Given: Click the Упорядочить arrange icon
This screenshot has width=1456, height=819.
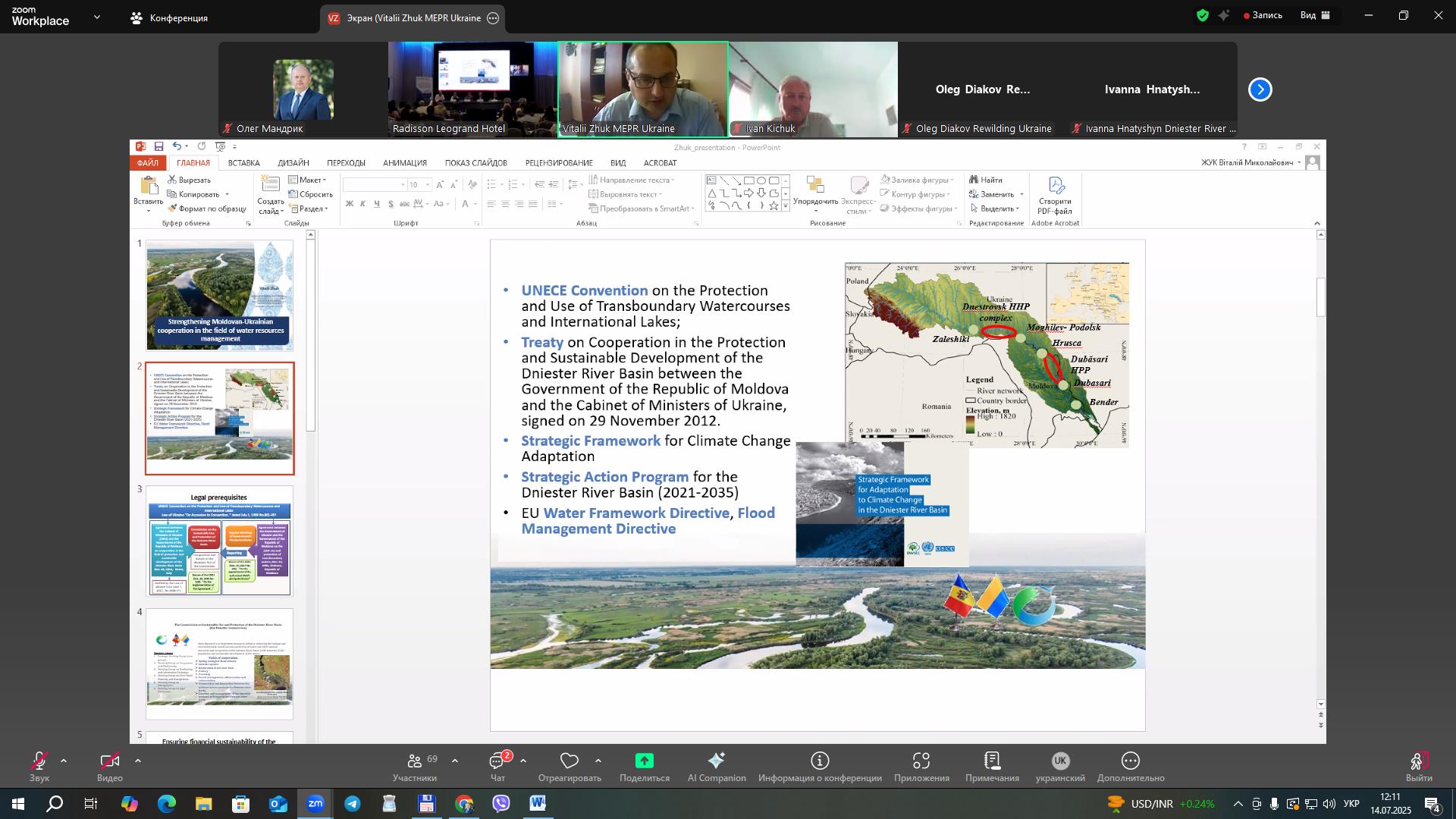Looking at the screenshot, I should [x=815, y=184].
